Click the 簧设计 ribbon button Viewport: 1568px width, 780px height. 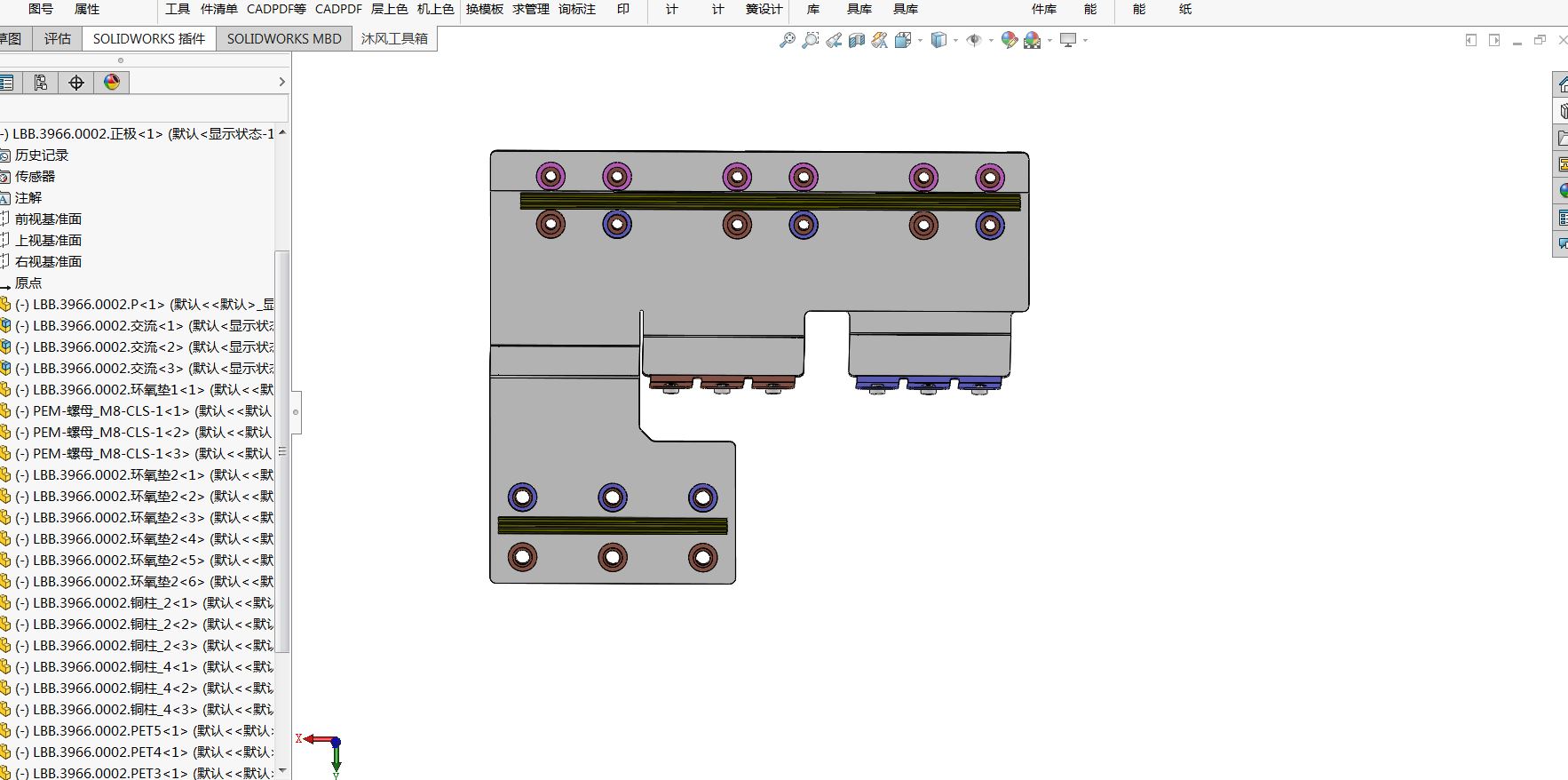pyautogui.click(x=764, y=9)
